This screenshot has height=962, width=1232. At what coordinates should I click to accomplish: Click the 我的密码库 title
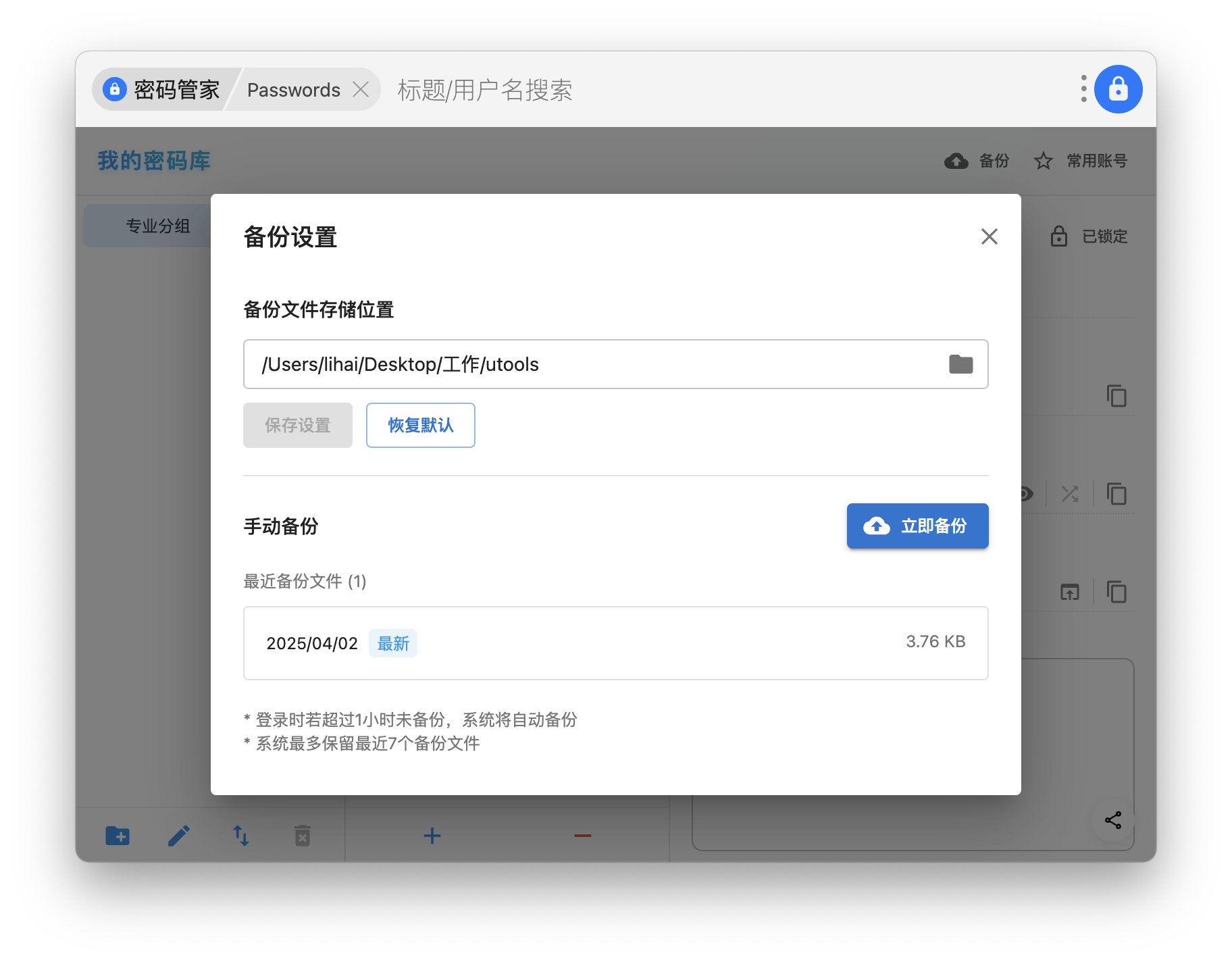pos(154,161)
